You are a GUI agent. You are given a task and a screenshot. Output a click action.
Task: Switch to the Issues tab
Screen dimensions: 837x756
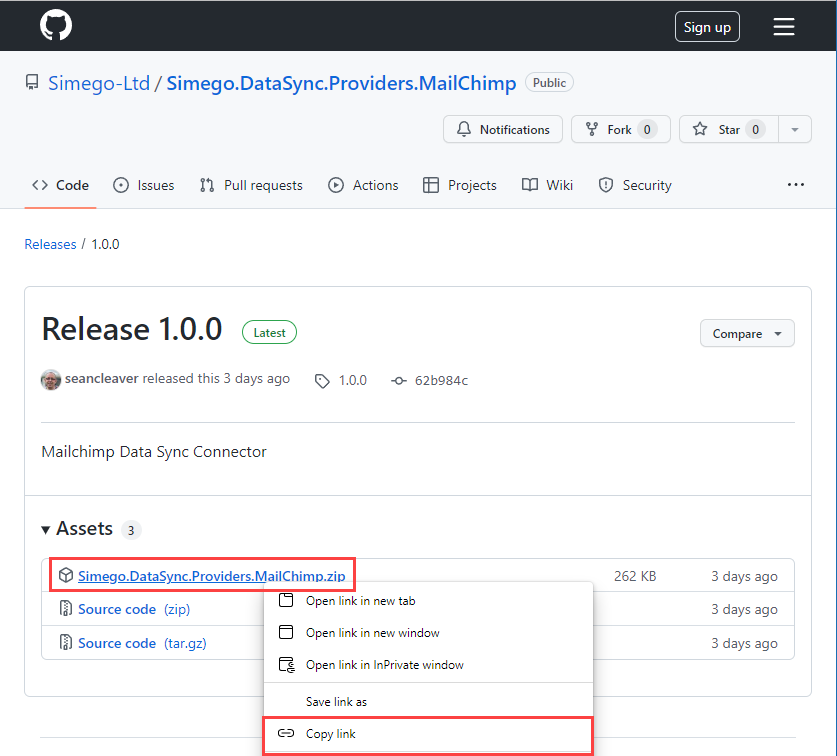click(x=144, y=185)
